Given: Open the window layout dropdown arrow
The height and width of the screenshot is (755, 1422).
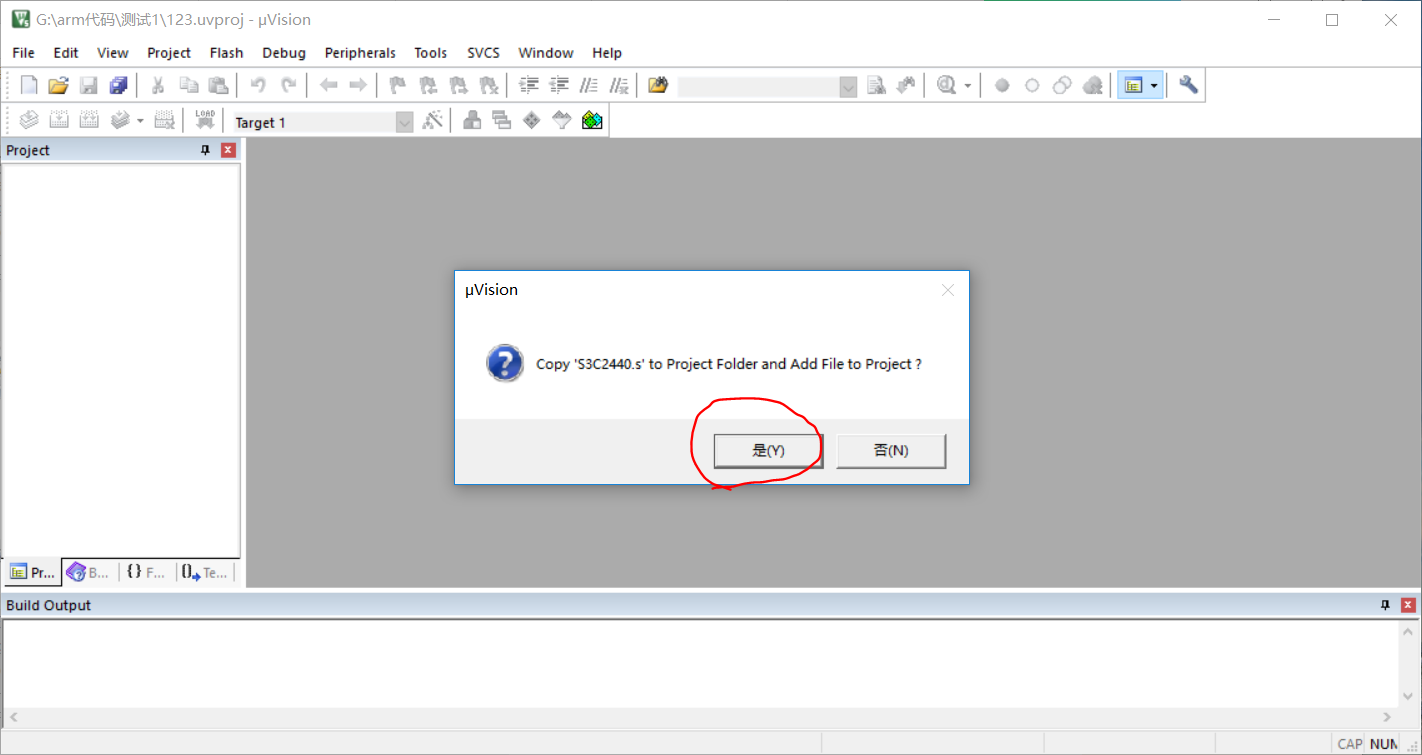Looking at the screenshot, I should click(x=1154, y=86).
